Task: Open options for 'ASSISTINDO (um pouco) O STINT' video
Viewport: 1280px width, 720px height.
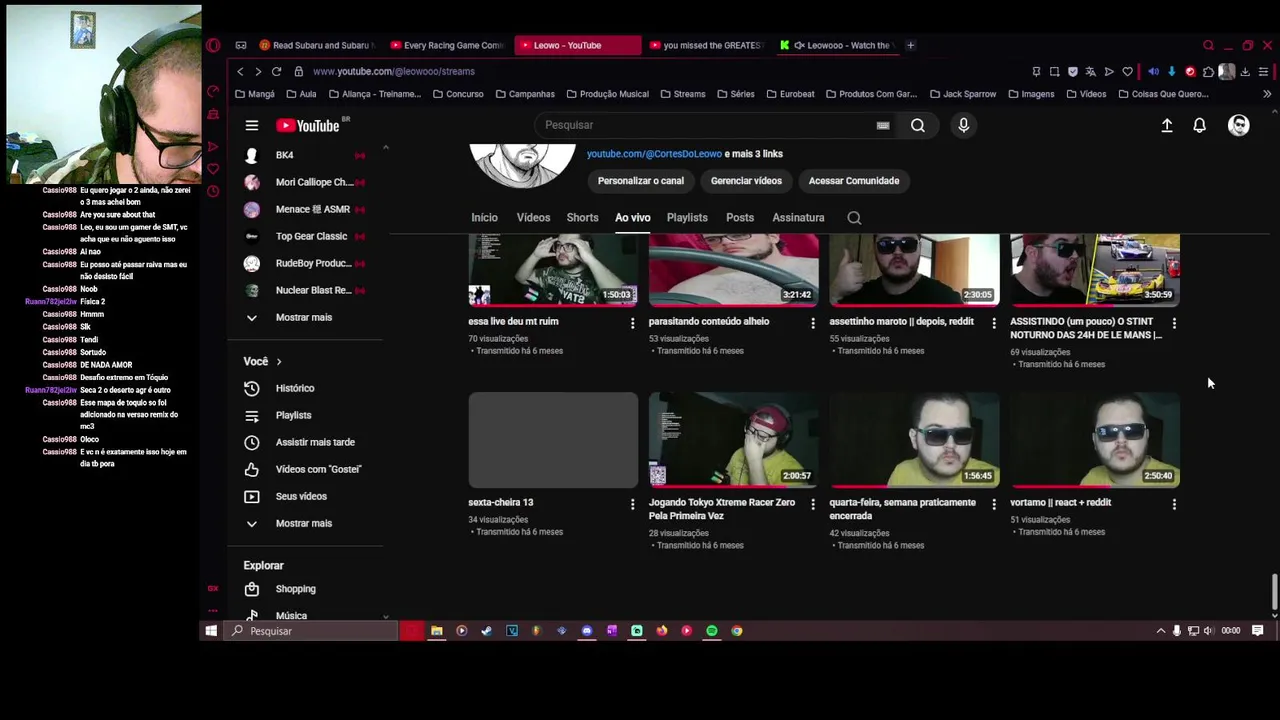Action: (x=1174, y=323)
